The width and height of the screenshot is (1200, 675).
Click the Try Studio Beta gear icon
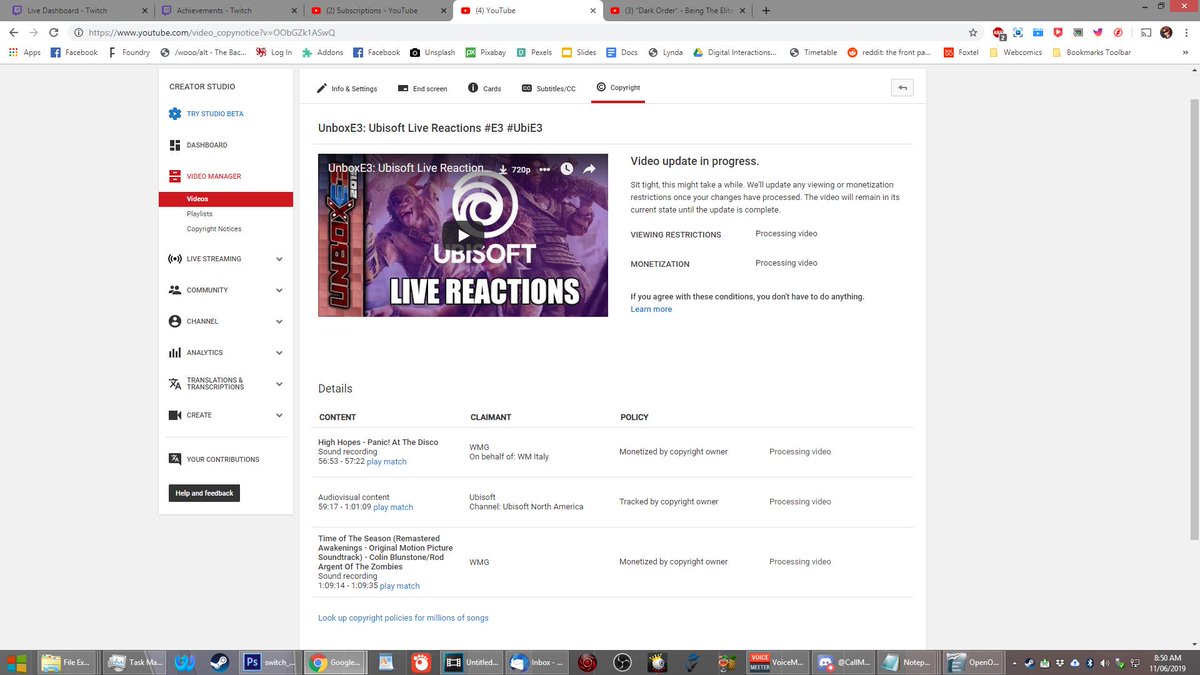[175, 114]
